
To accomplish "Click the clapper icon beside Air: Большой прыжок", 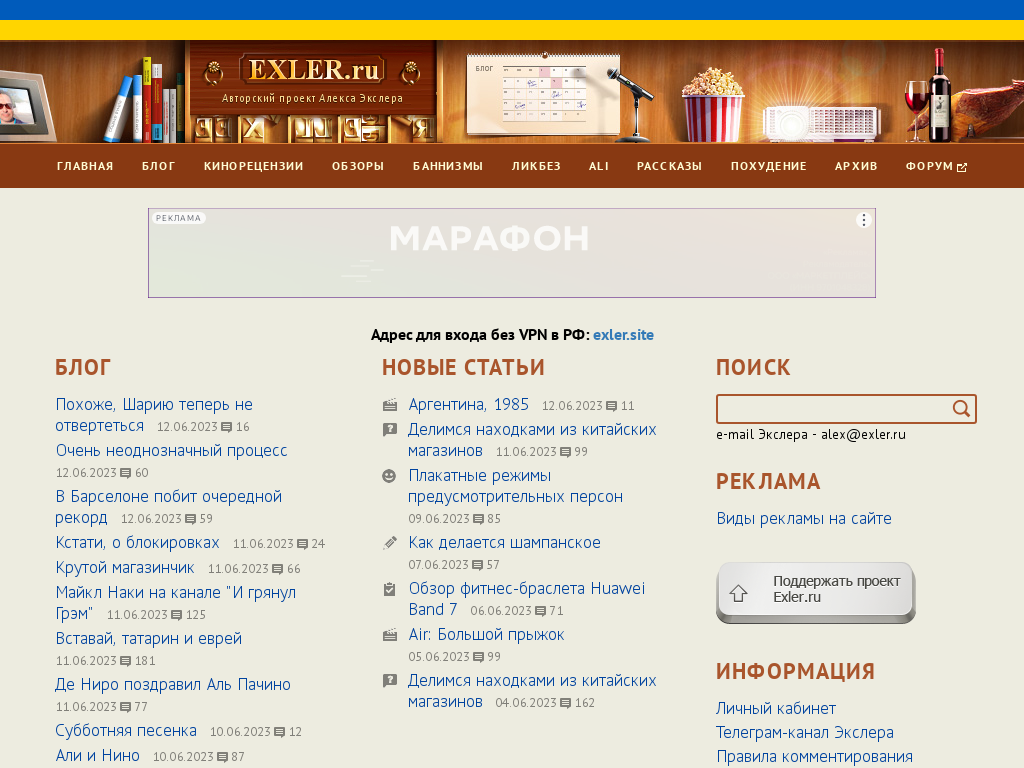I will pos(390,635).
